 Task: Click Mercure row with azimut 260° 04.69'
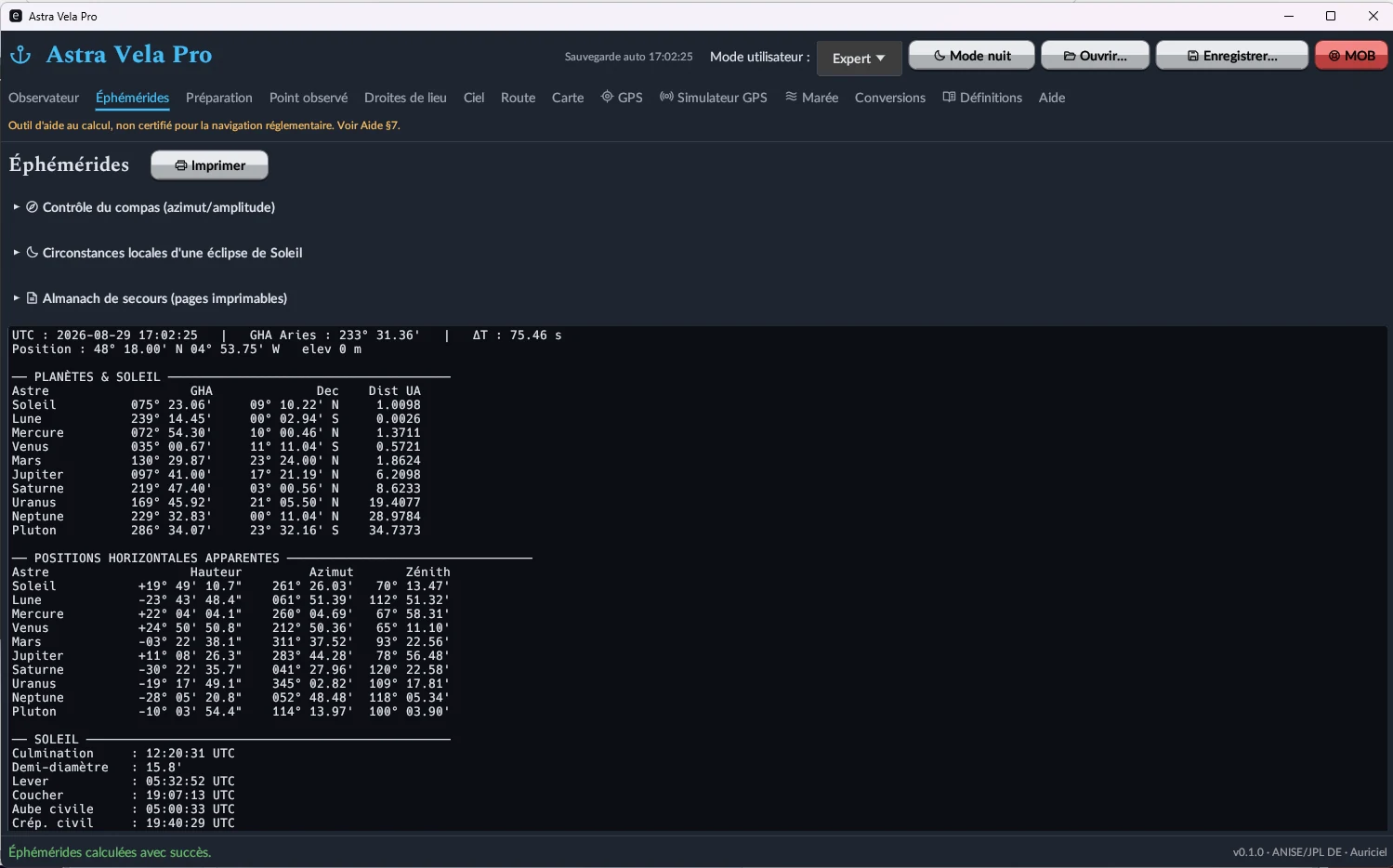tap(231, 614)
